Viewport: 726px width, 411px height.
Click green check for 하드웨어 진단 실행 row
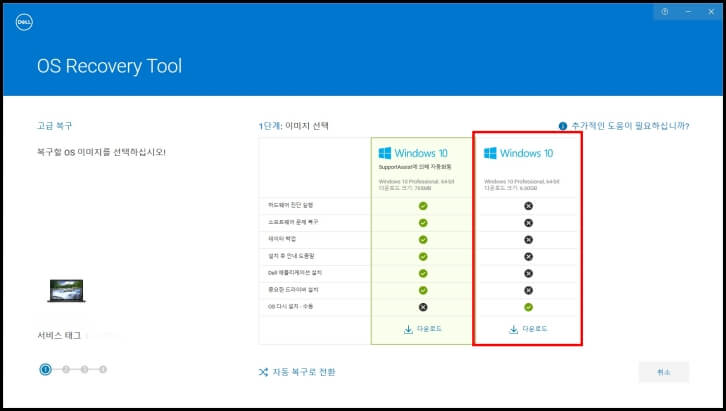click(423, 206)
